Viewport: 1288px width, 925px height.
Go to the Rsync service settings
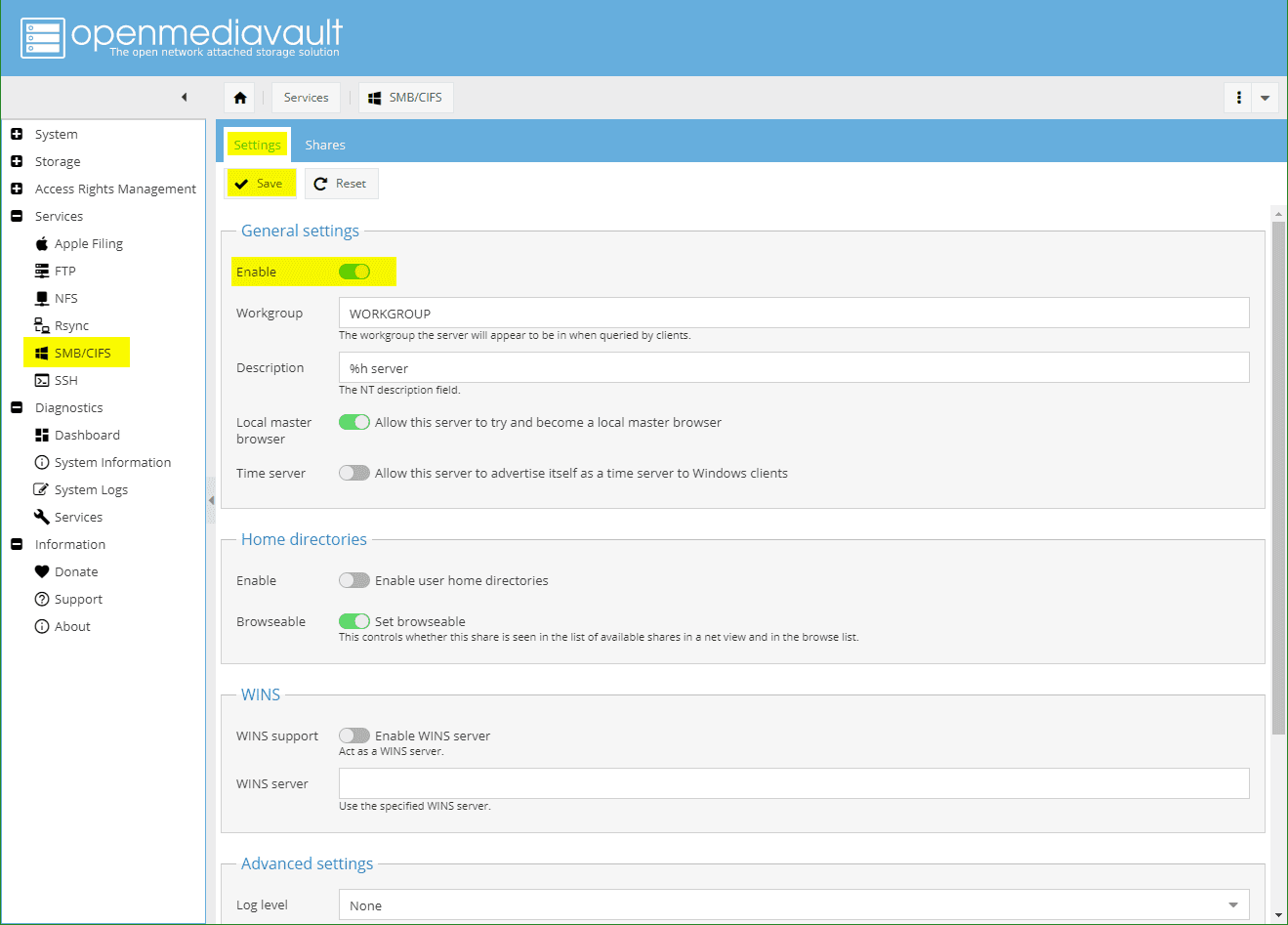tap(74, 325)
